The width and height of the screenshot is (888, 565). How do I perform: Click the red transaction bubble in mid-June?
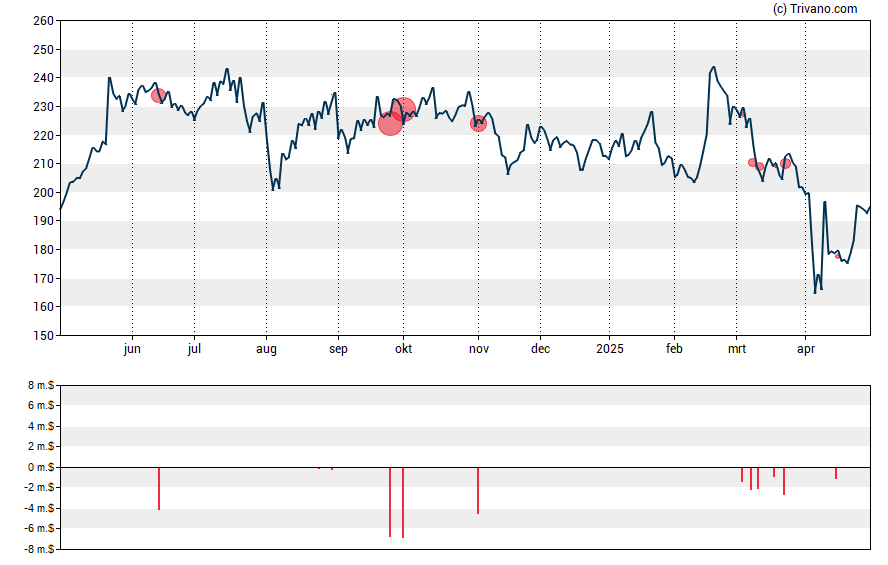pyautogui.click(x=159, y=95)
